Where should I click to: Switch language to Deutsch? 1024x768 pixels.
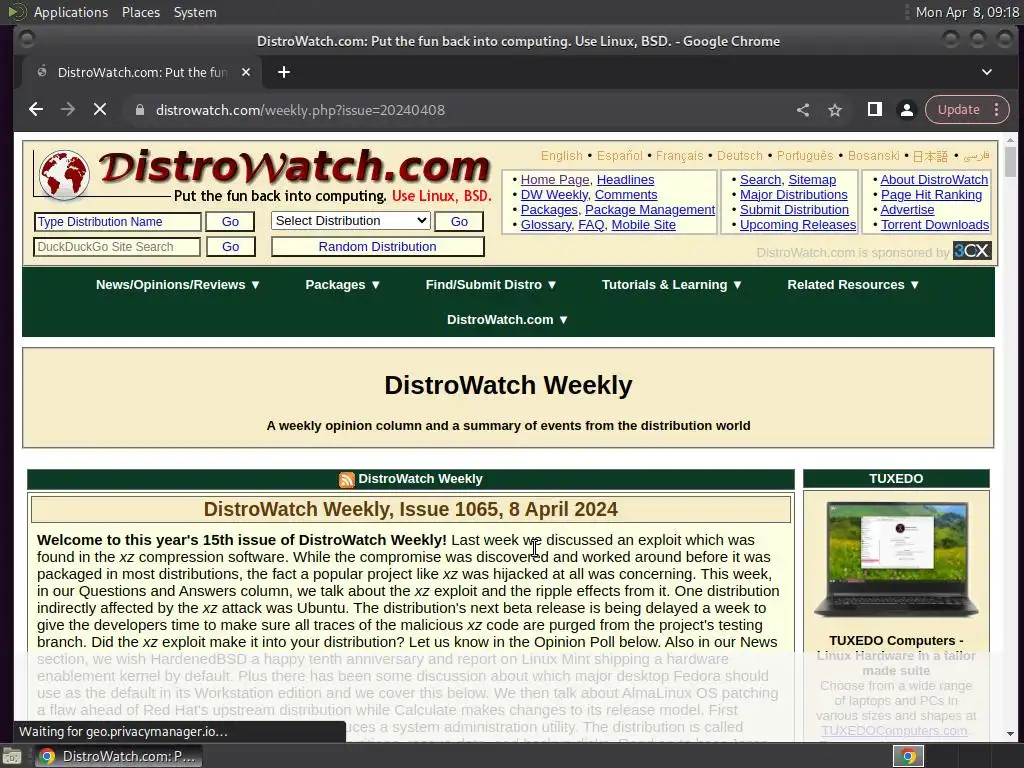[x=739, y=155]
